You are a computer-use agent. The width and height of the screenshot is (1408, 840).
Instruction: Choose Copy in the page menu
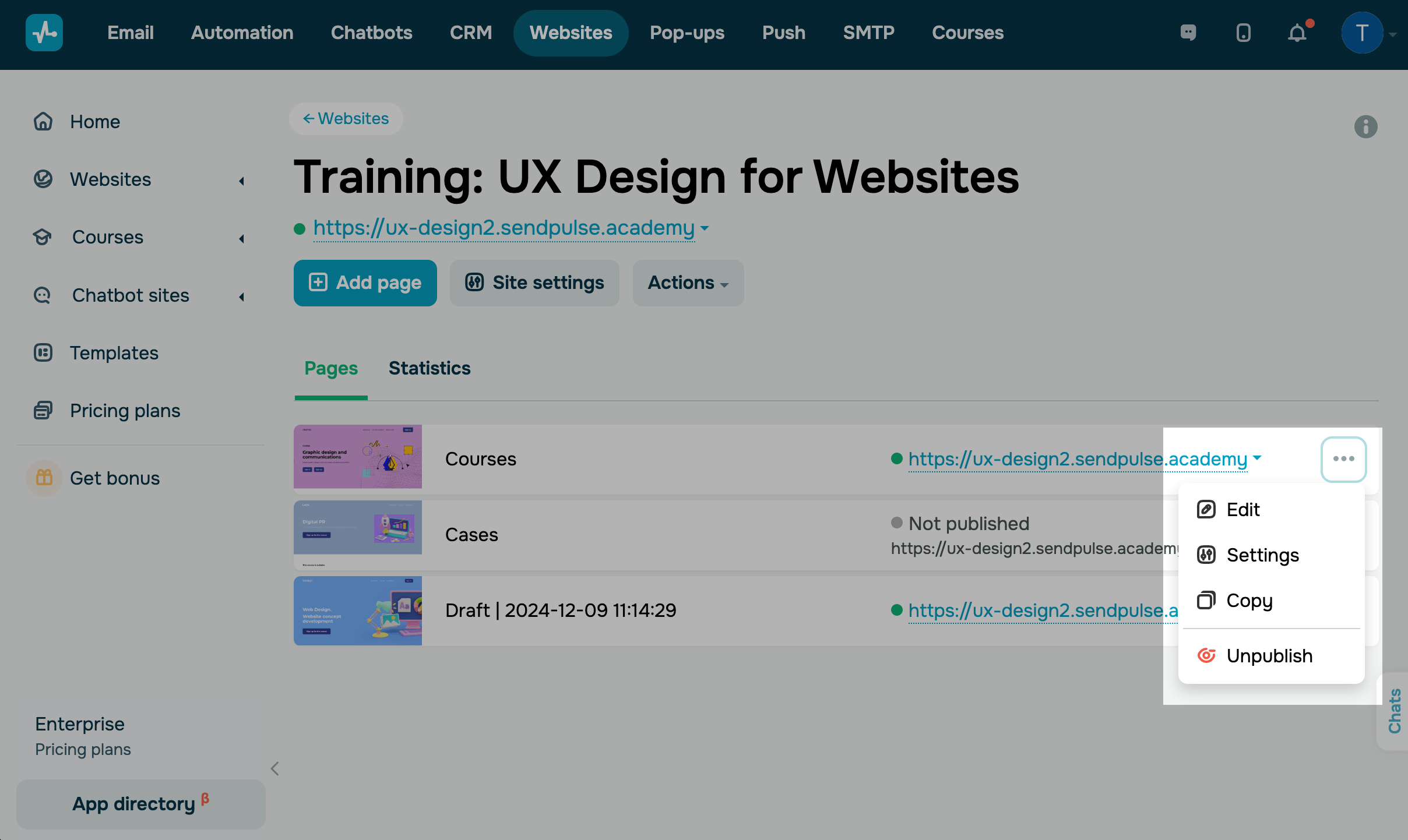pos(1249,601)
